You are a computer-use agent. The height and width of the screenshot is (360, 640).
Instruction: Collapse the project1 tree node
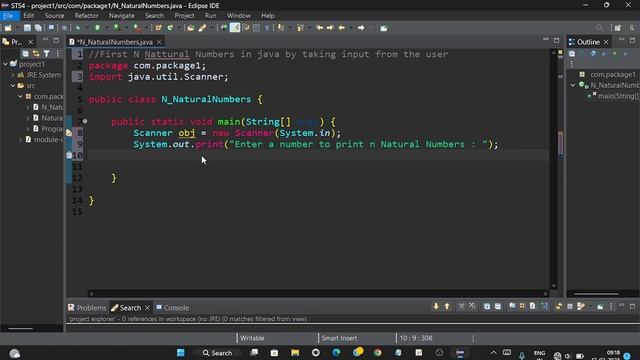pyautogui.click(x=5, y=64)
